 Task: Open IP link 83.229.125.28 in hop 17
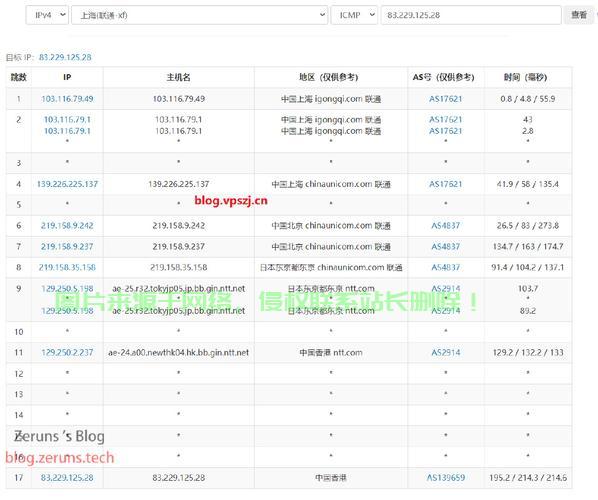point(67,477)
